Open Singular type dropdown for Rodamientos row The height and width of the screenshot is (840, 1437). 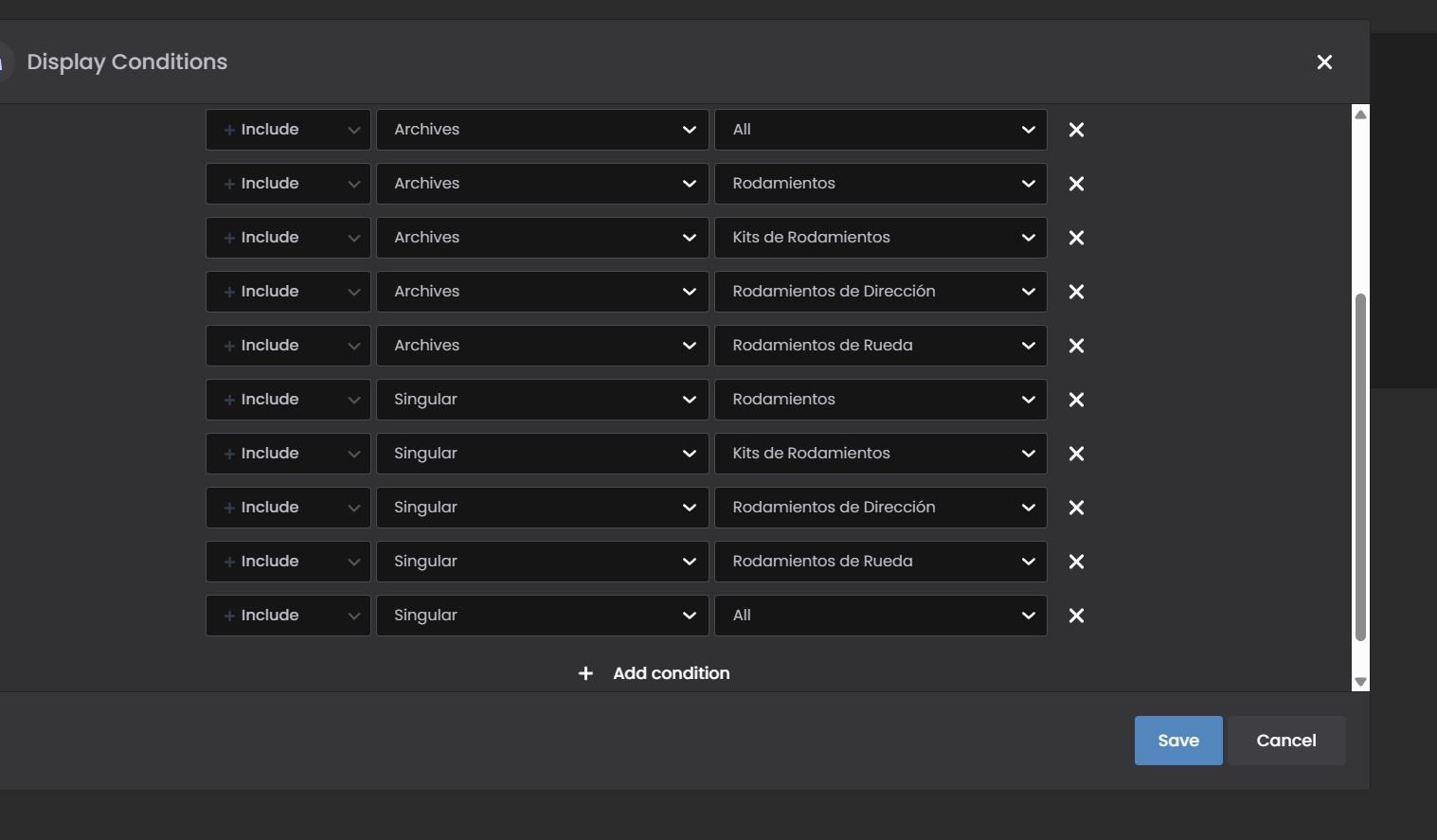click(x=542, y=400)
